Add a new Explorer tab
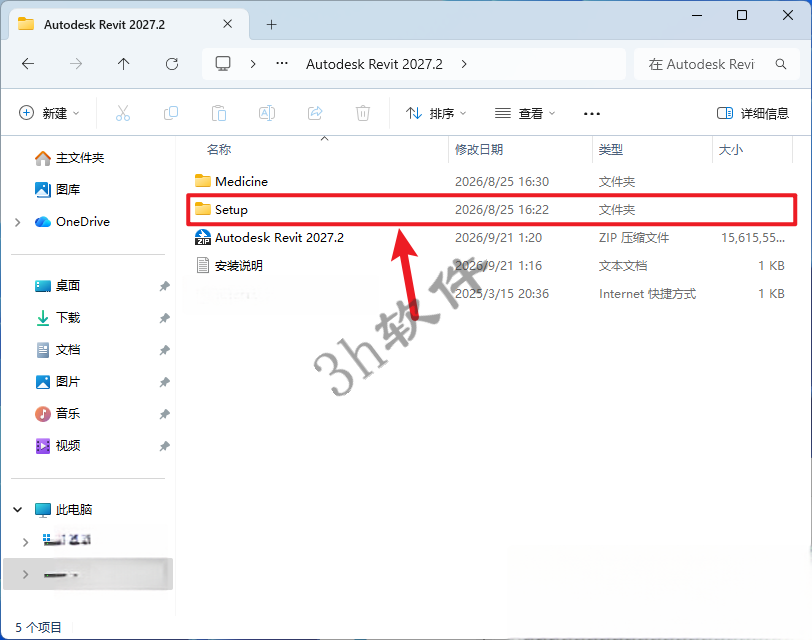The height and width of the screenshot is (640, 812). coord(271,24)
